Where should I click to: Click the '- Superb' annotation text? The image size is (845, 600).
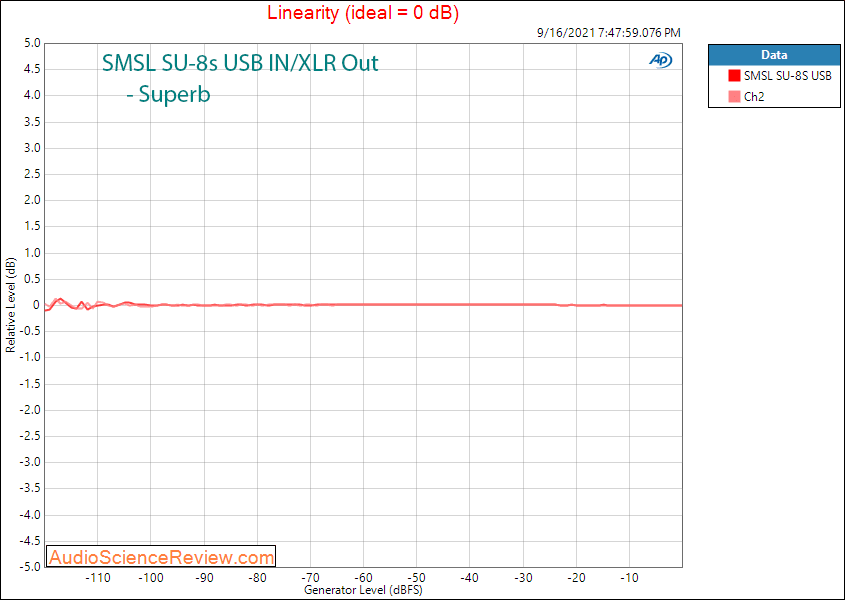(169, 94)
